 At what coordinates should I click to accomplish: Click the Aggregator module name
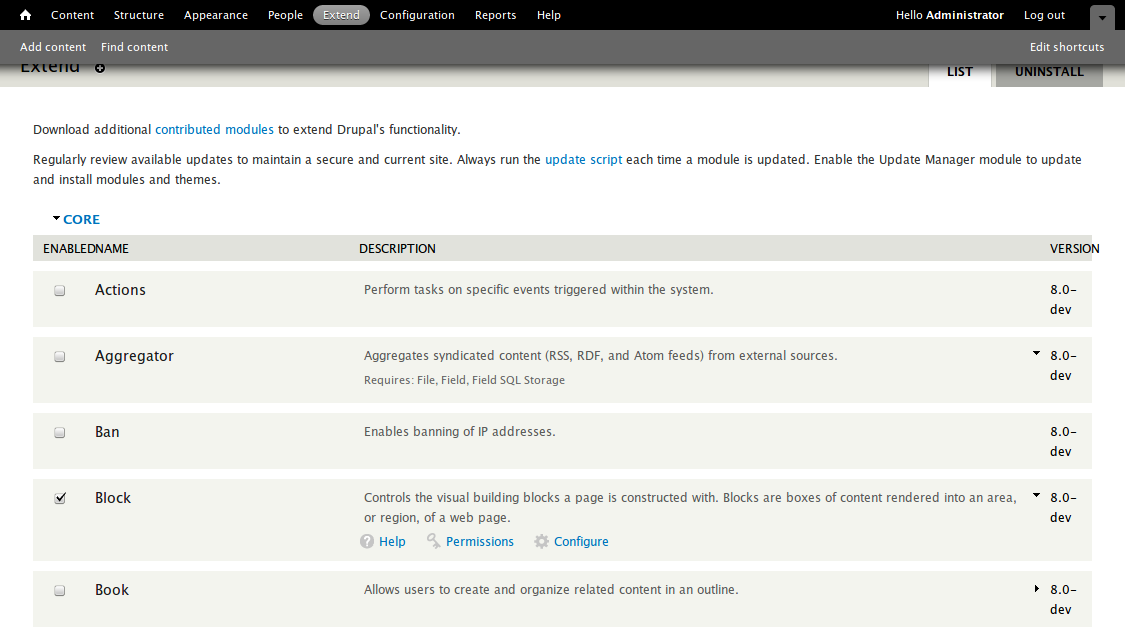click(x=134, y=357)
